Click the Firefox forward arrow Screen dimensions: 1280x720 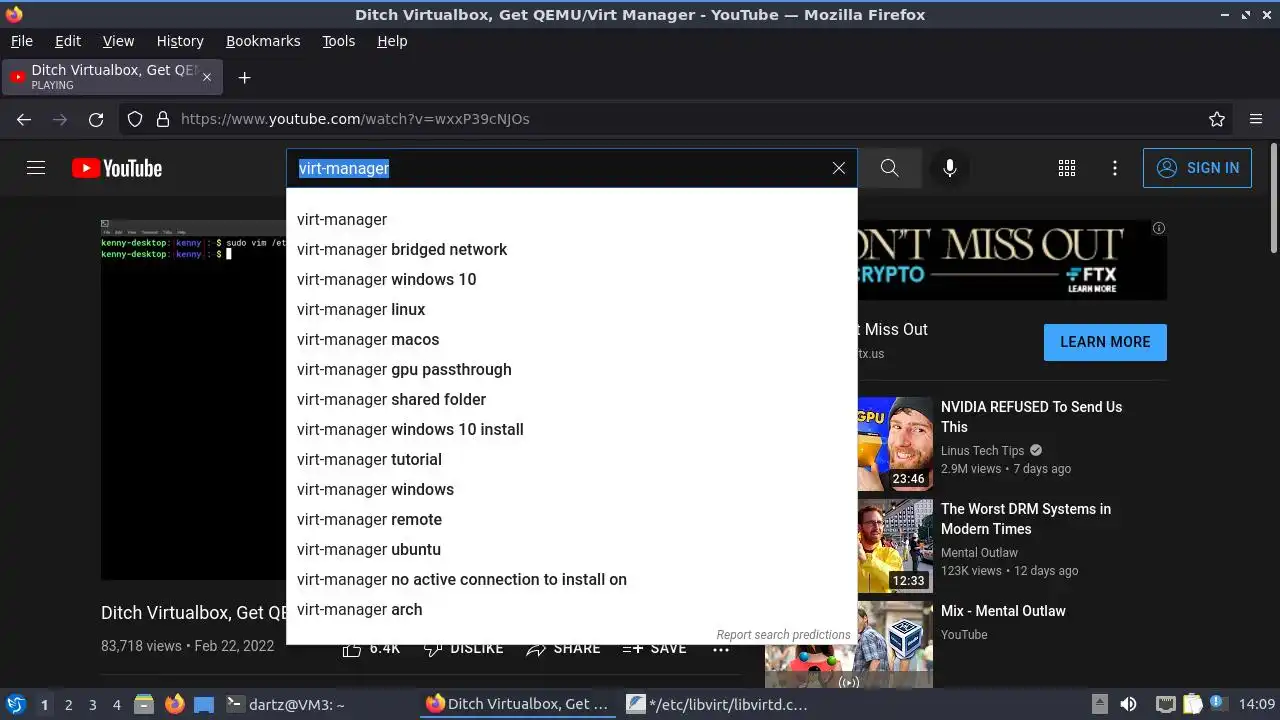(60, 119)
